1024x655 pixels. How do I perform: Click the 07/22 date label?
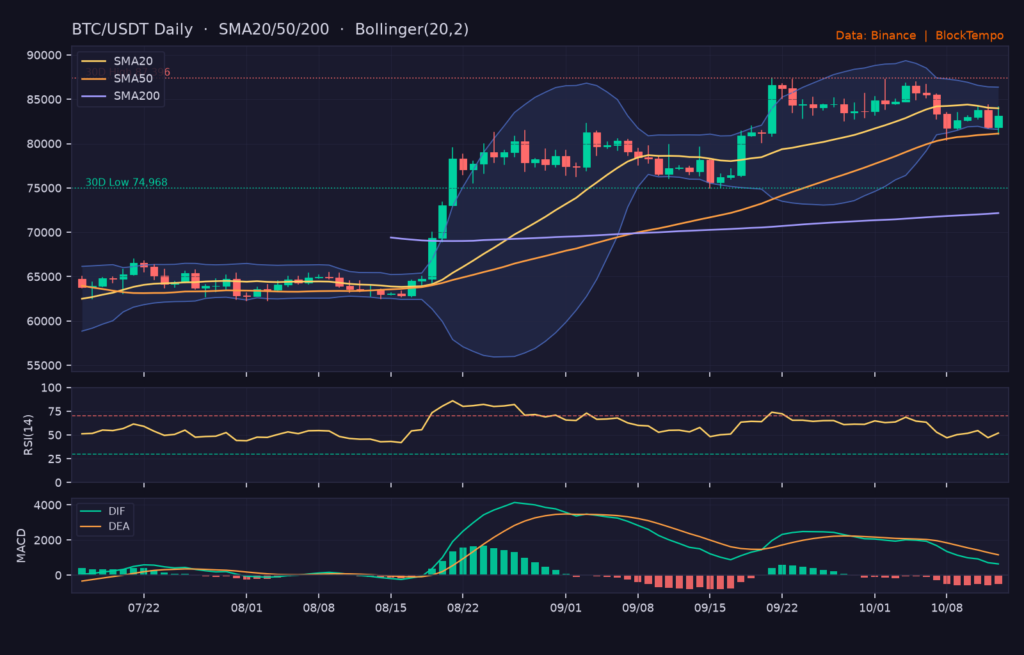coord(144,608)
